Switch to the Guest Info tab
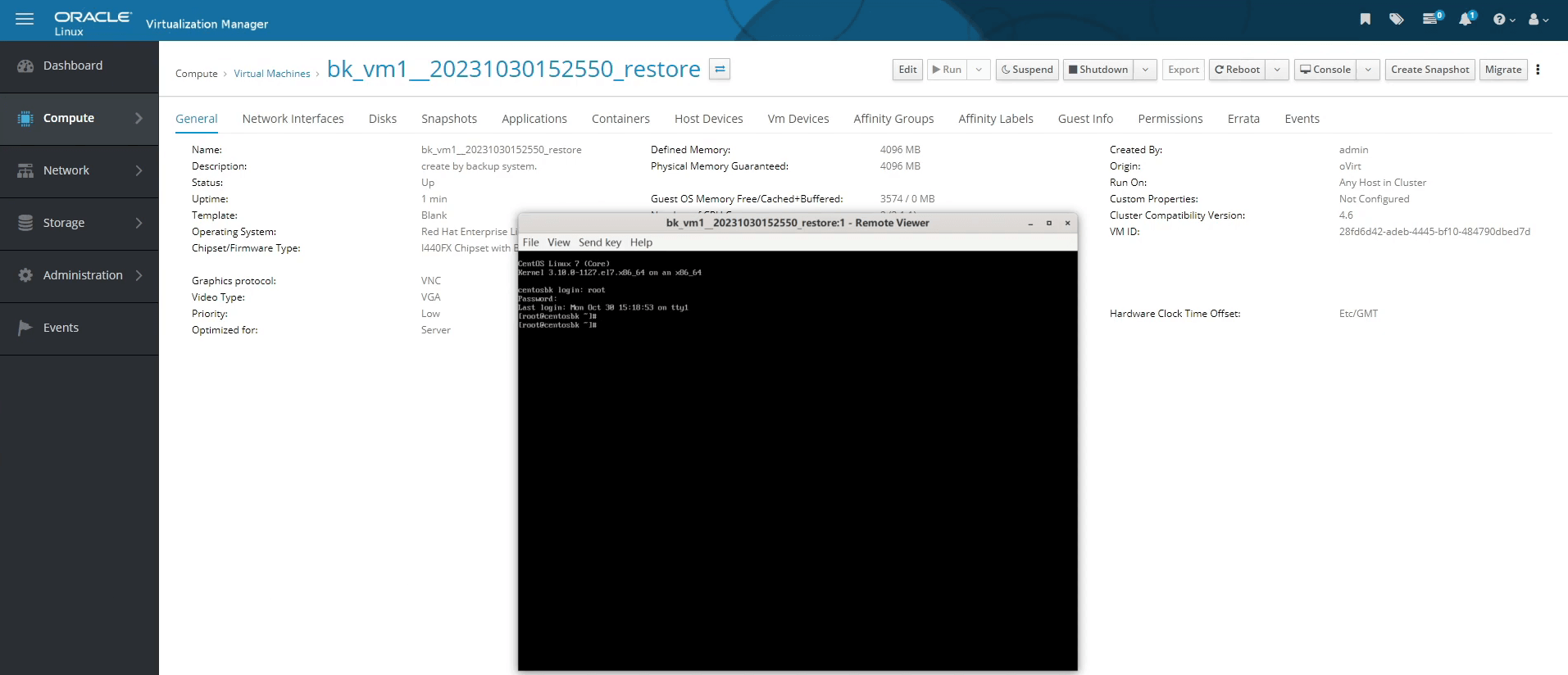 tap(1085, 119)
